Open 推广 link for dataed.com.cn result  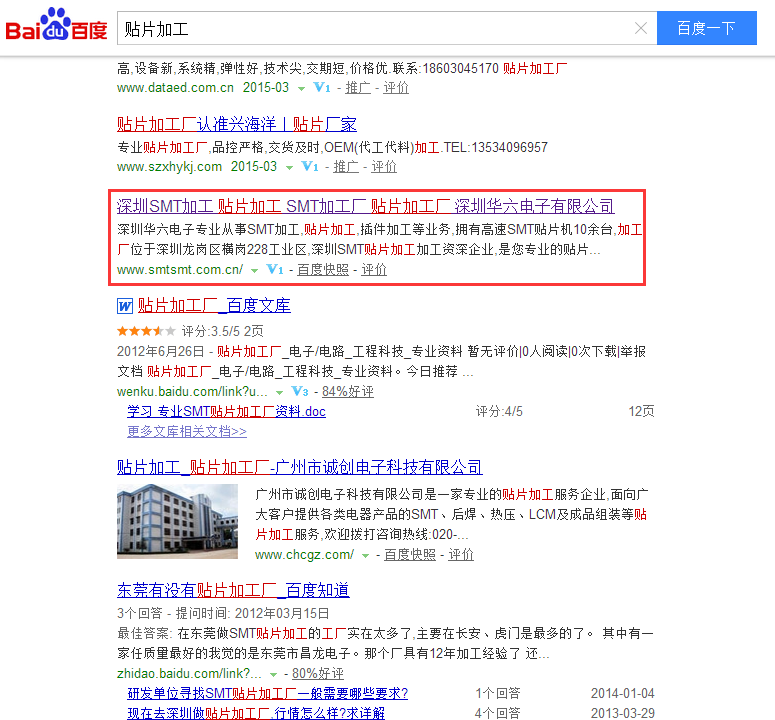pos(358,87)
